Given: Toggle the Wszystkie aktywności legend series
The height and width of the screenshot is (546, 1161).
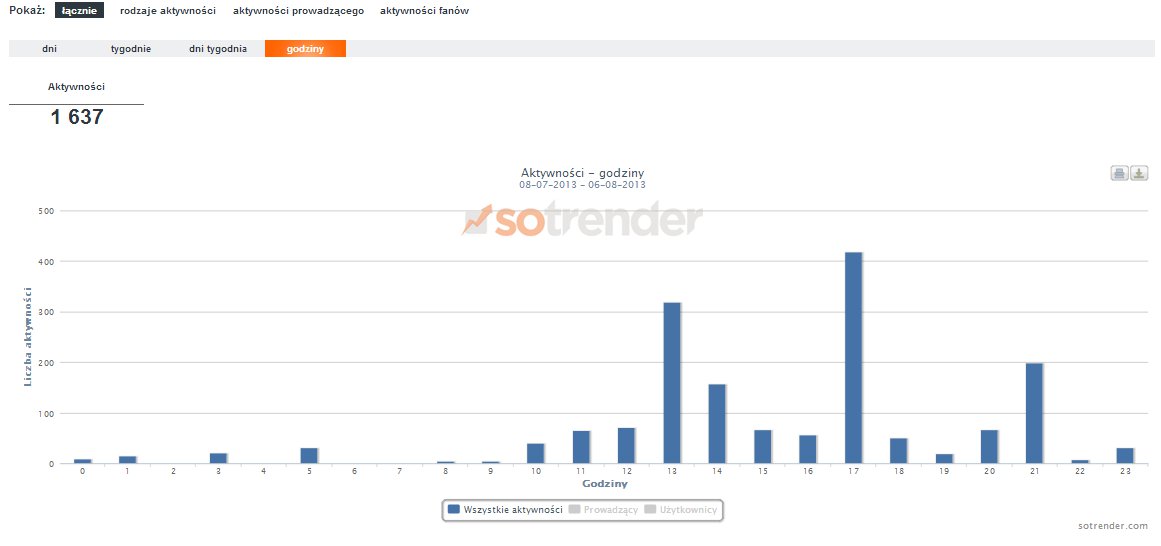Looking at the screenshot, I should coord(505,510).
